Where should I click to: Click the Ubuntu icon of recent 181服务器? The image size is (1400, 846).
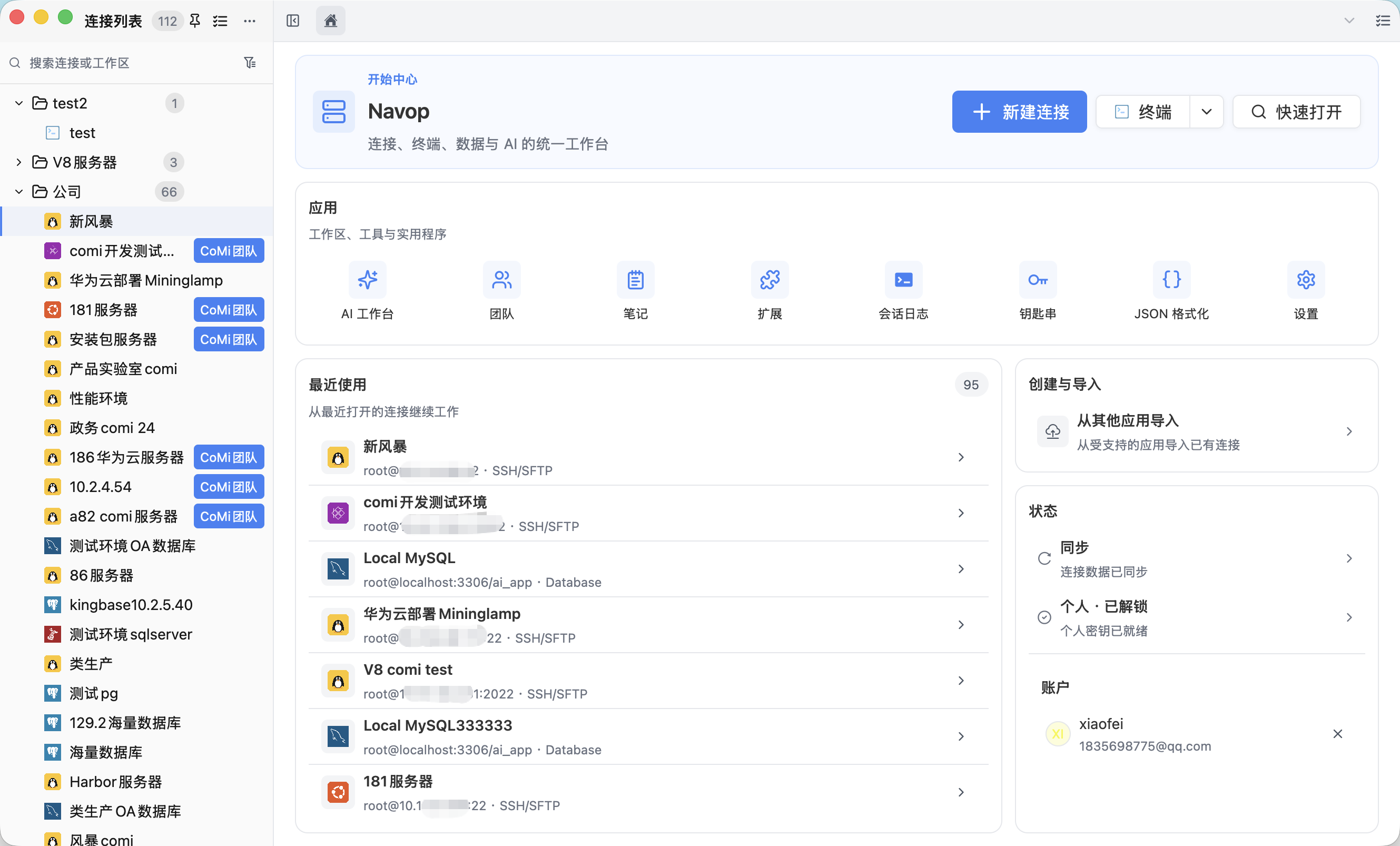tap(338, 793)
